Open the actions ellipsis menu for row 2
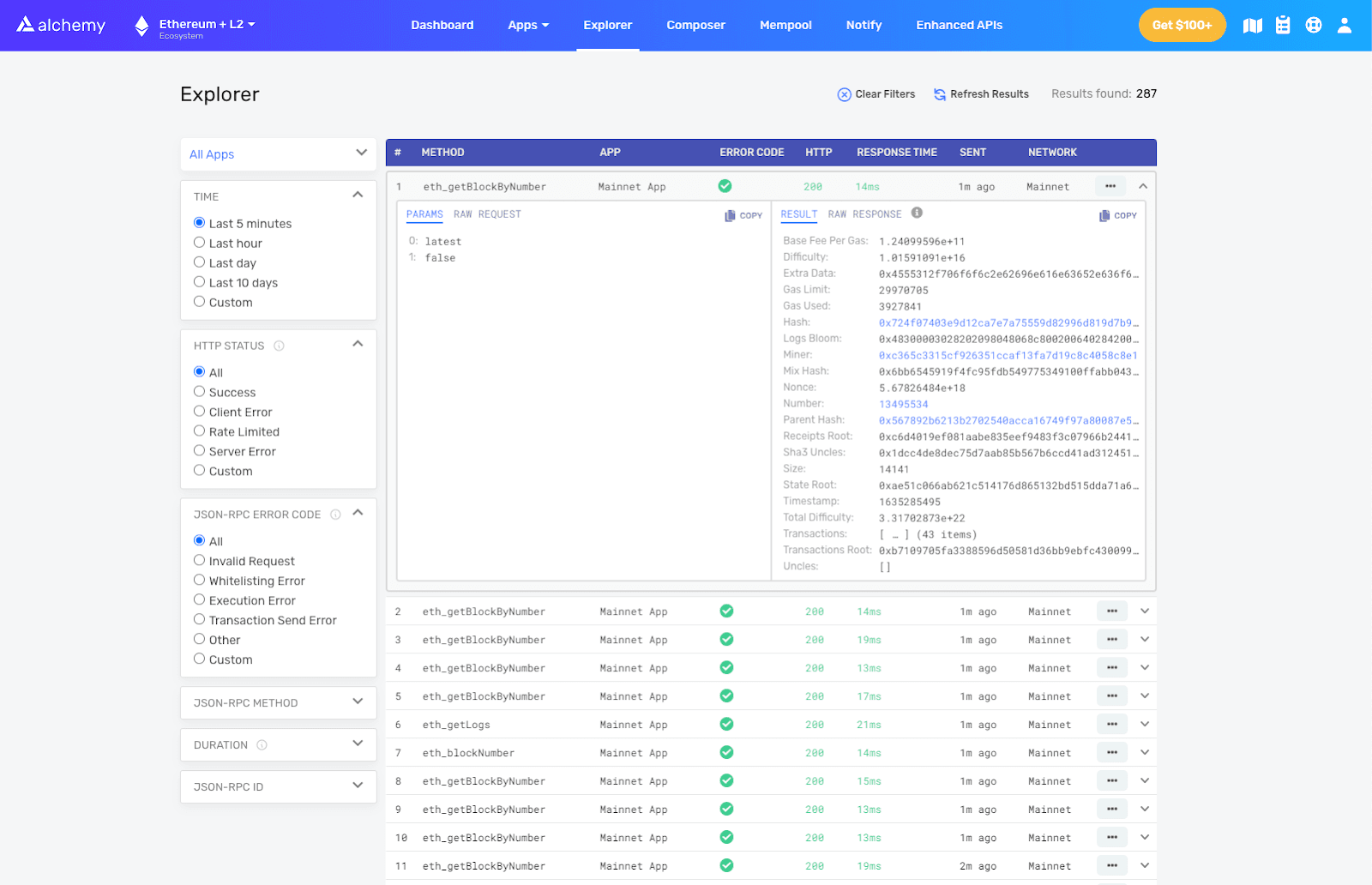Image resolution: width=1372 pixels, height=885 pixels. click(x=1111, y=611)
